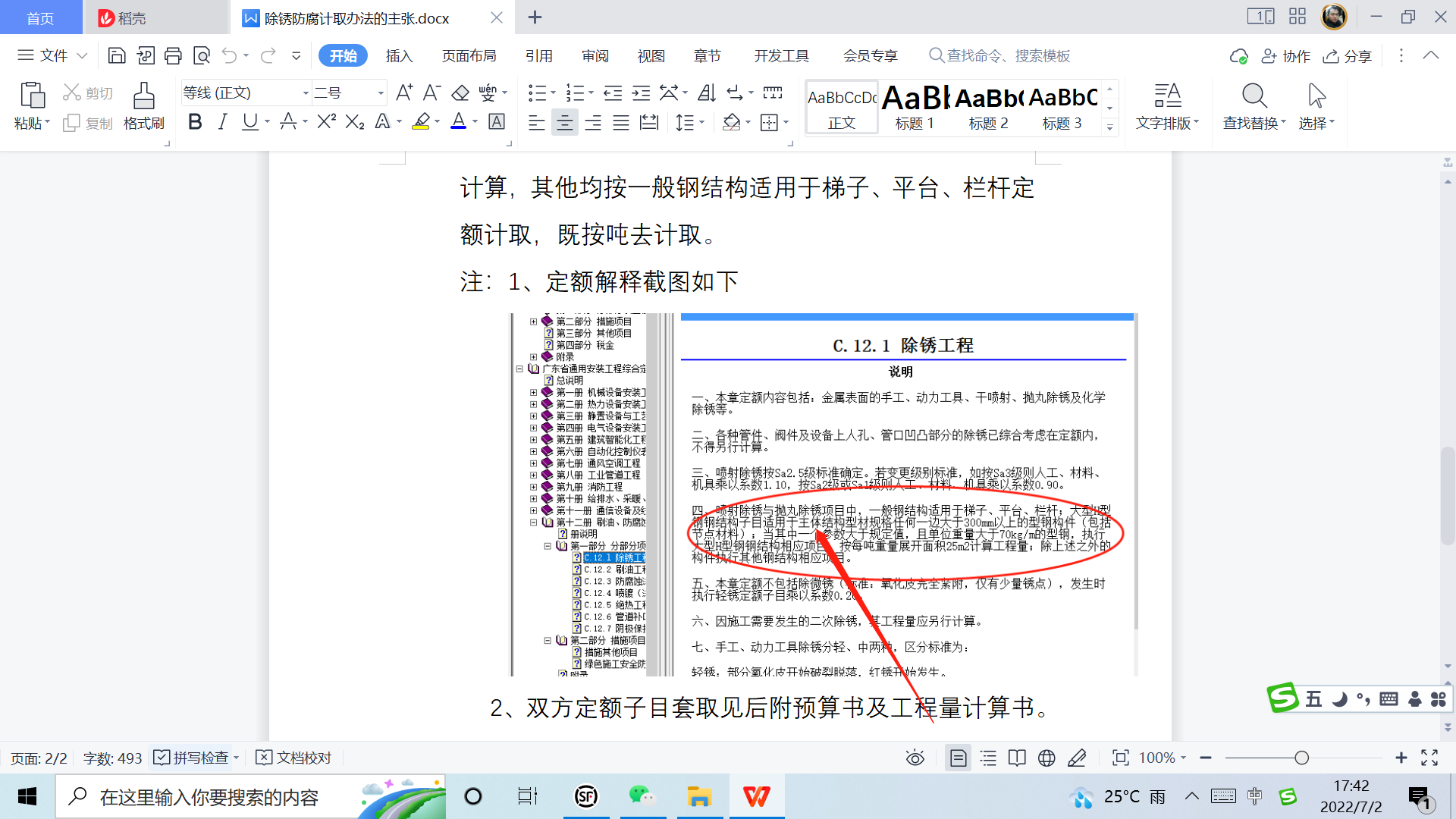Expand the styles gallery
Viewport: 1456px width, 819px height.
point(1109,127)
